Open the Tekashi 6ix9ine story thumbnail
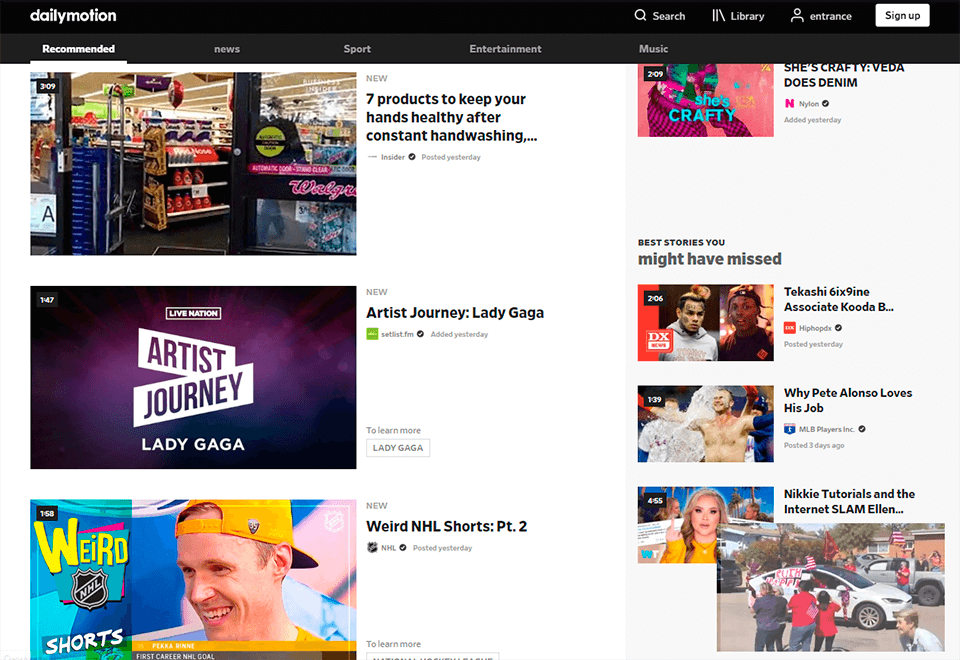The image size is (960, 660). click(x=705, y=322)
